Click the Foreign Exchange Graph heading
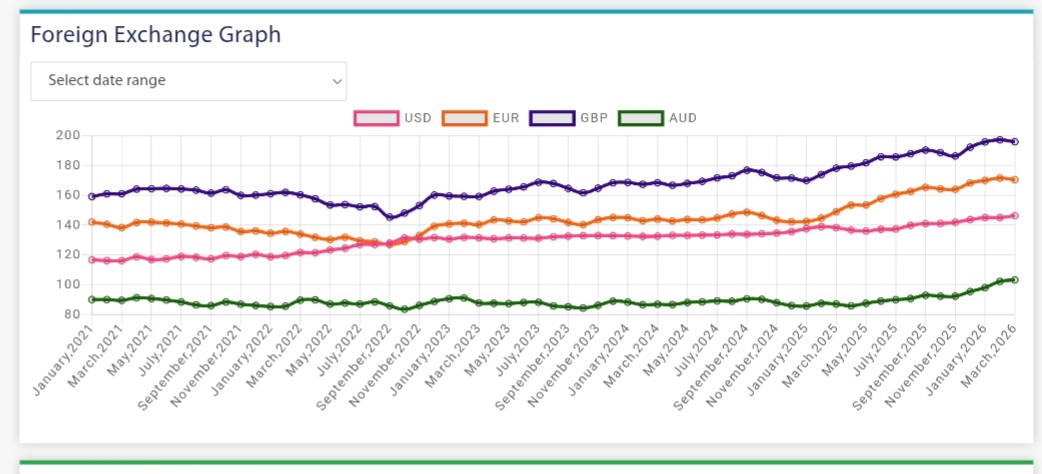Viewport: 1042px width, 474px height. click(155, 35)
